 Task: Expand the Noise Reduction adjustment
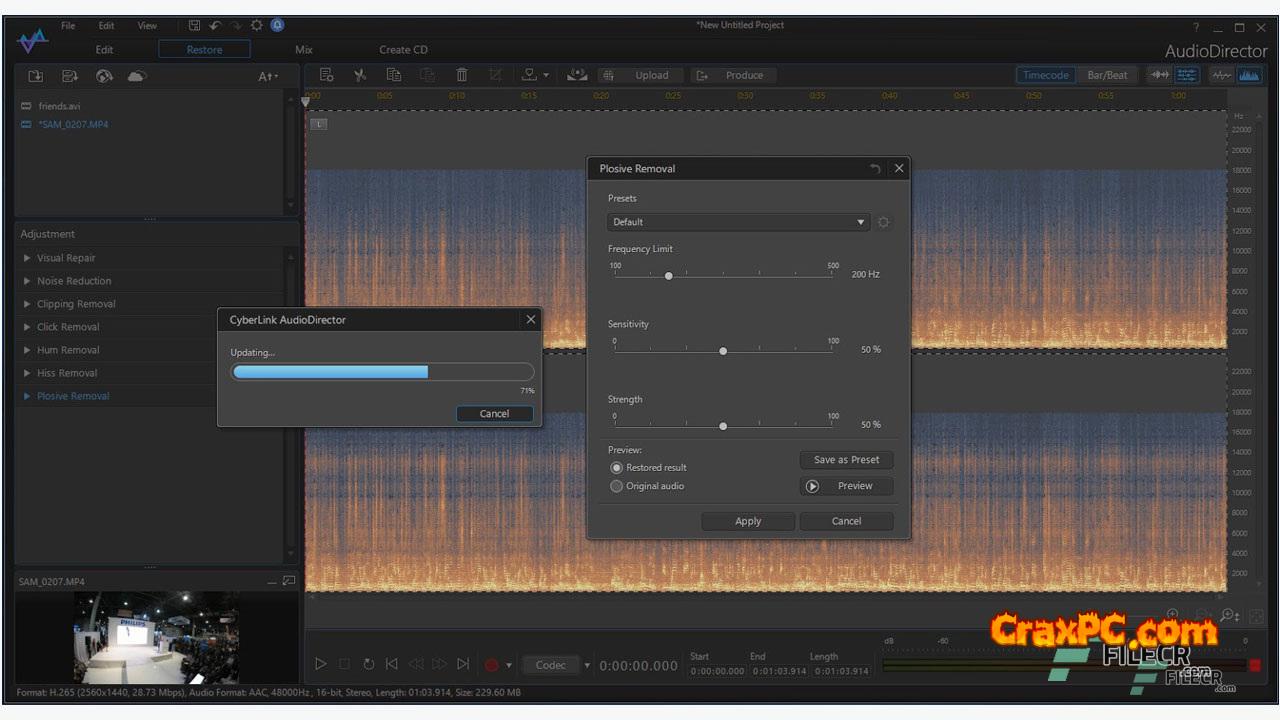tap(74, 281)
